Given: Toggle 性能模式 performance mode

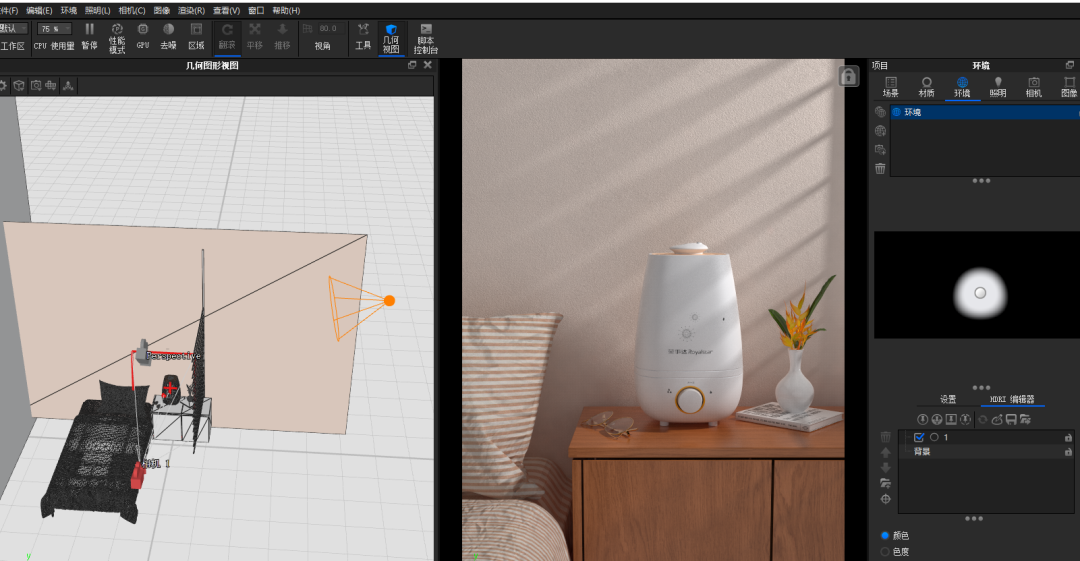Looking at the screenshot, I should [117, 38].
